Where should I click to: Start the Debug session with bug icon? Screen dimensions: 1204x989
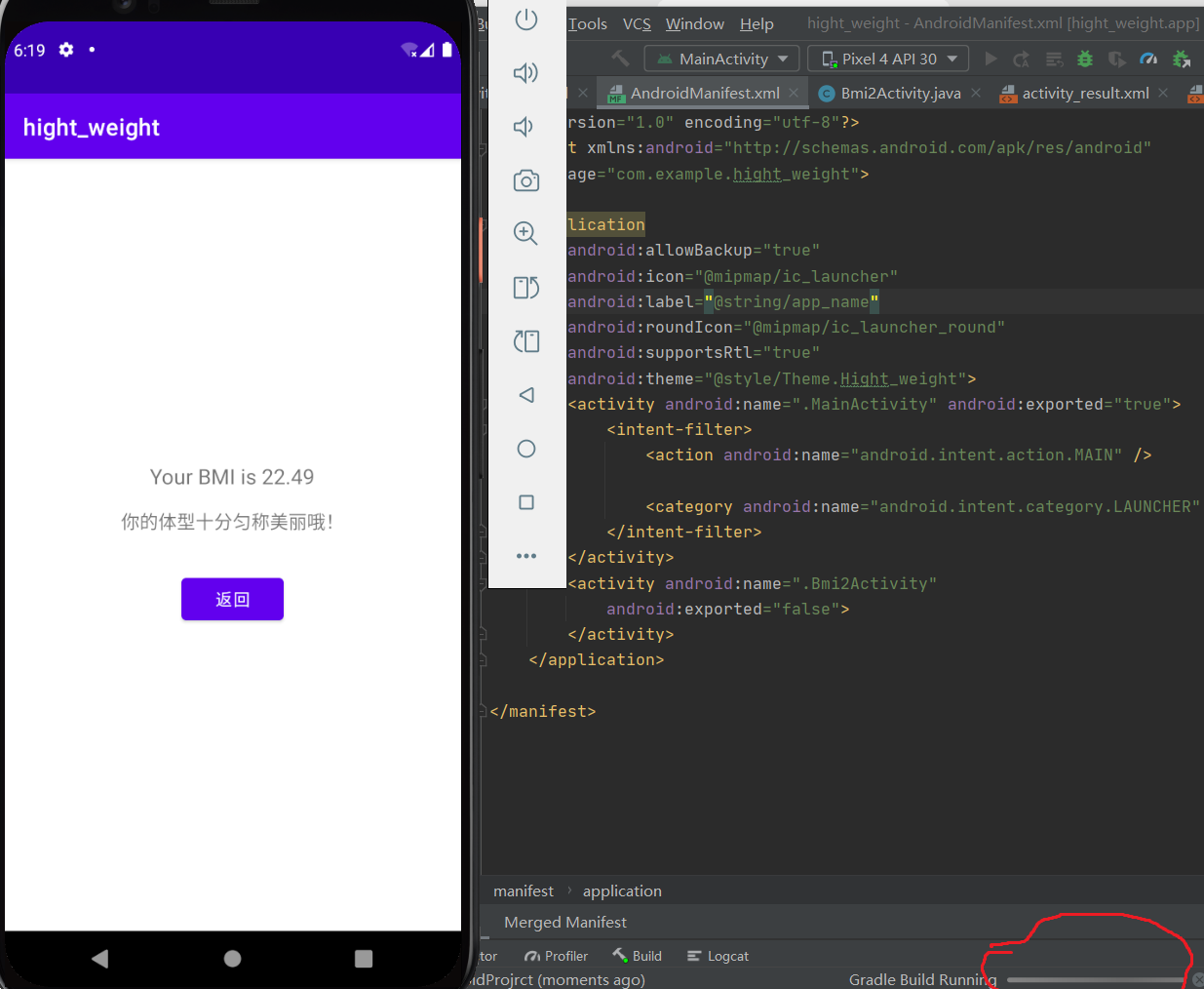pyautogui.click(x=1084, y=59)
